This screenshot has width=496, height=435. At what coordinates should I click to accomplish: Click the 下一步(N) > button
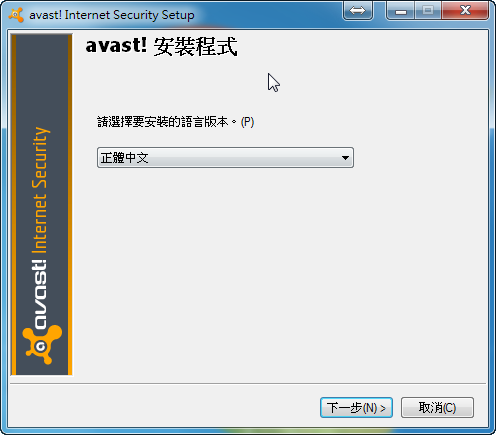click(356, 407)
